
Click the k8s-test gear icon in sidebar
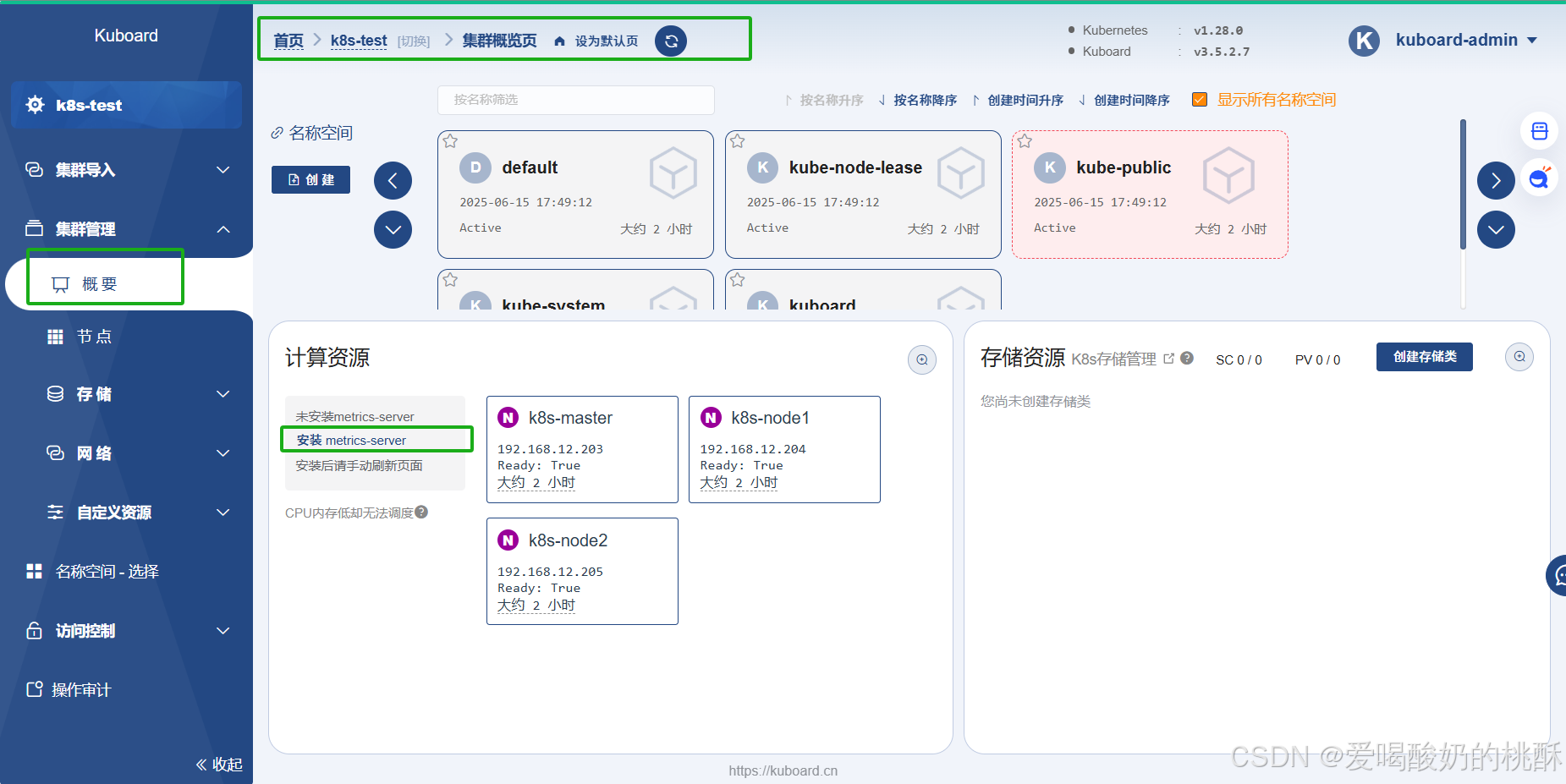pyautogui.click(x=36, y=105)
